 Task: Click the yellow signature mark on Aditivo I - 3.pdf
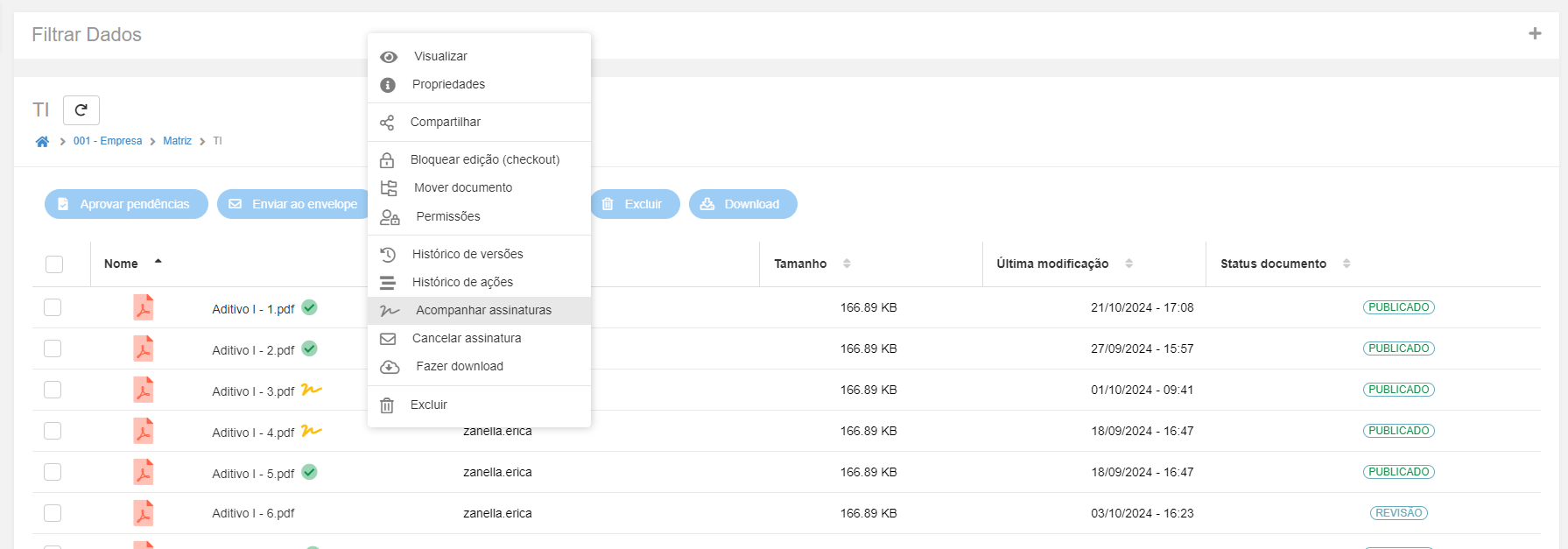click(x=312, y=390)
